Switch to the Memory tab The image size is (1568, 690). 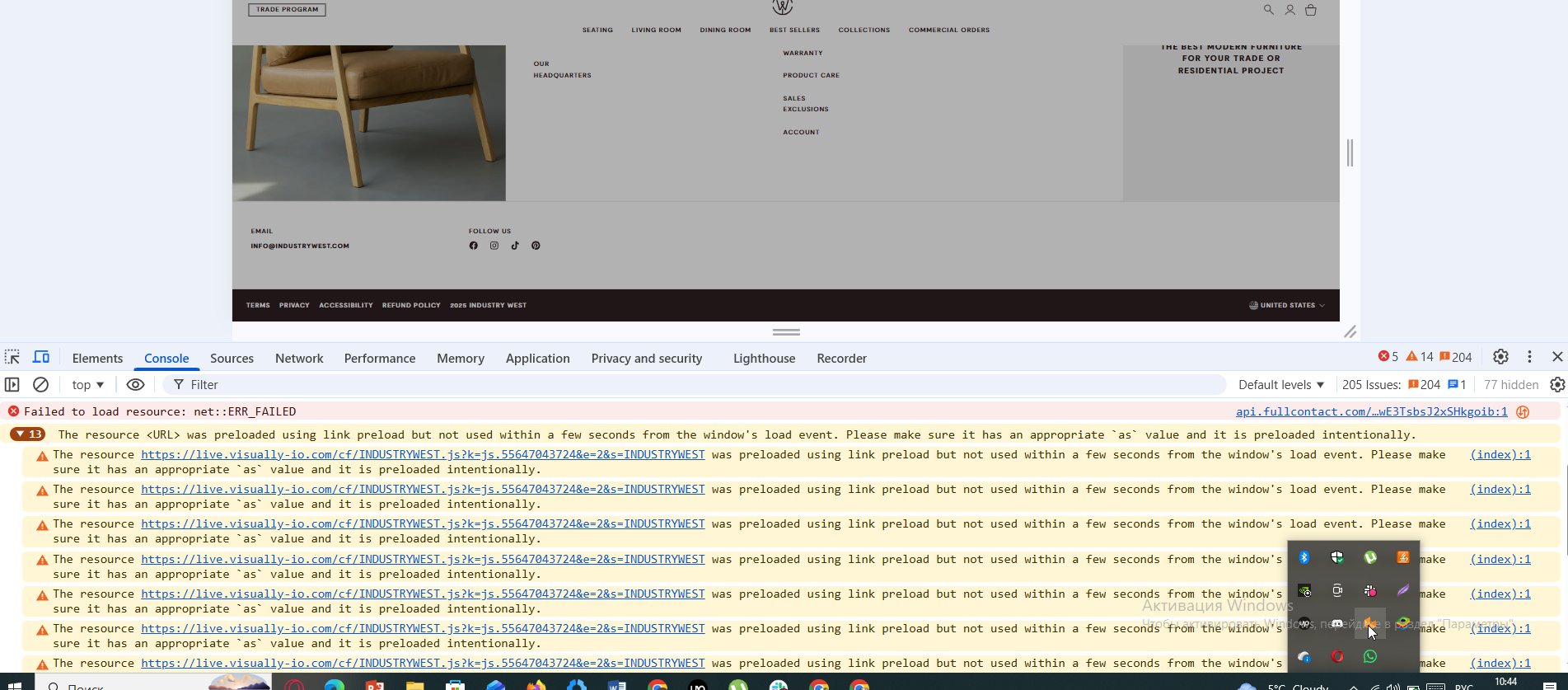461,358
